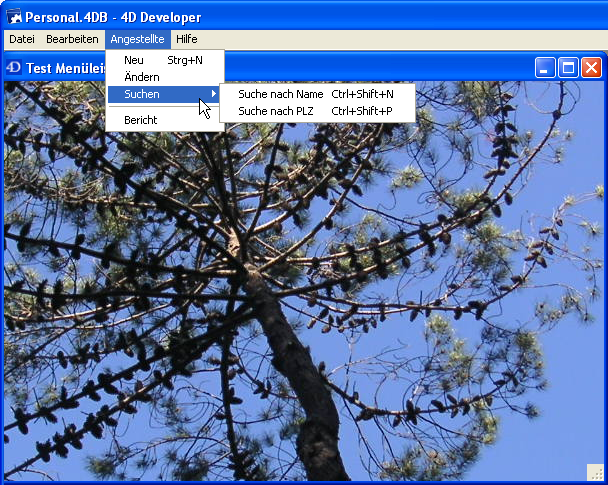The image size is (608, 485).
Task: Click the Test Menüleiste window title bar
Action: [x=302, y=68]
